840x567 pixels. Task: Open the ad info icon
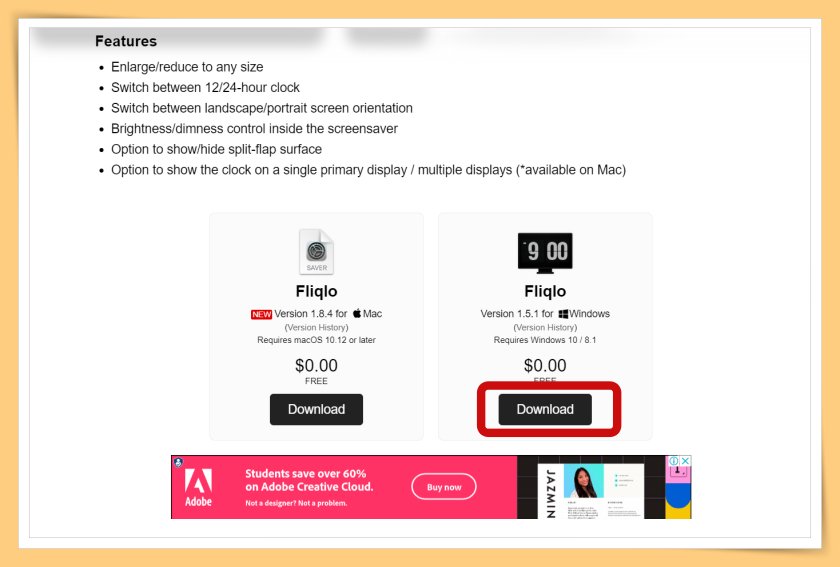[674, 460]
